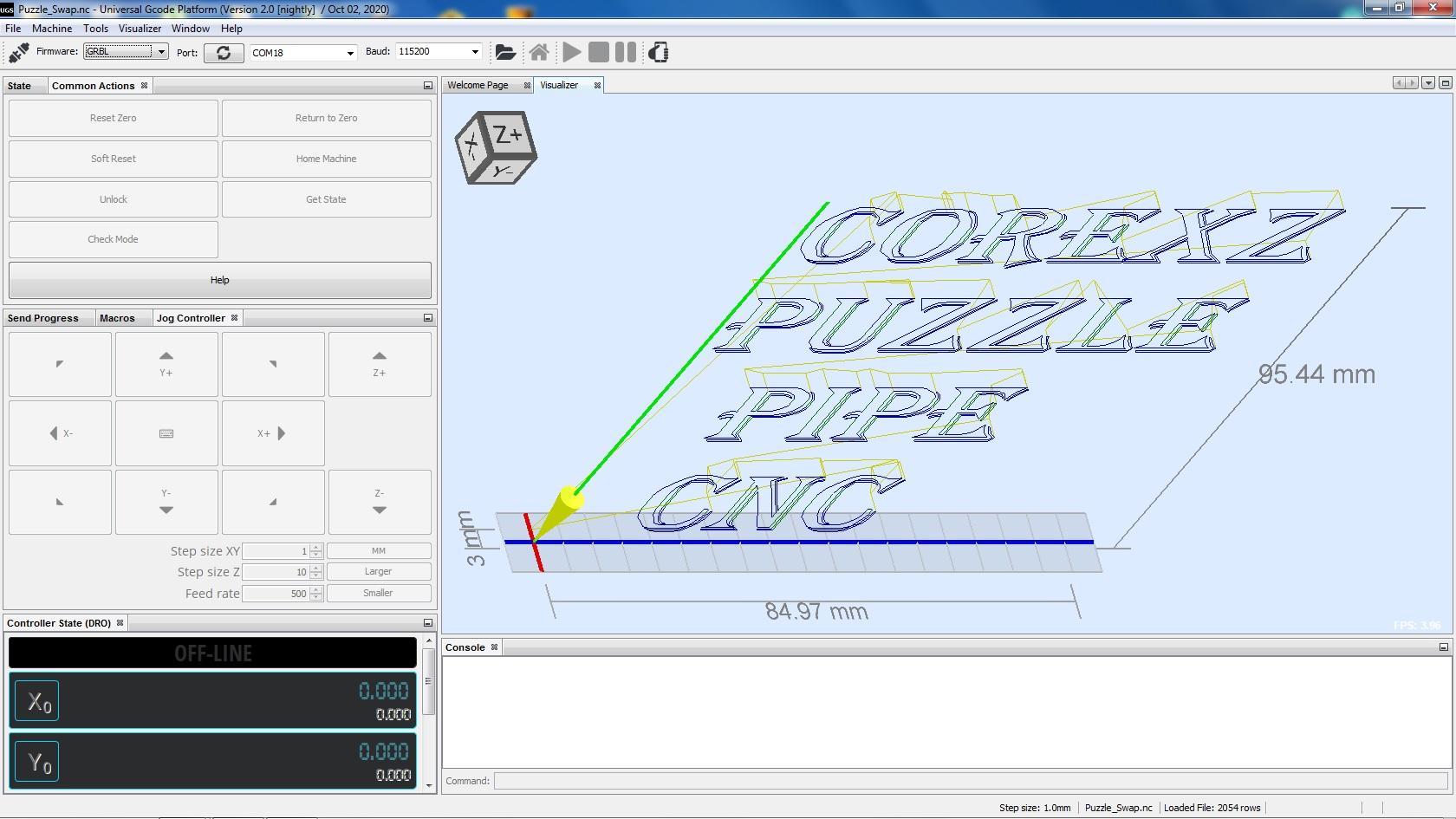Viewport: 1456px width, 819px height.
Task: Click the Unlock button
Action: click(114, 199)
